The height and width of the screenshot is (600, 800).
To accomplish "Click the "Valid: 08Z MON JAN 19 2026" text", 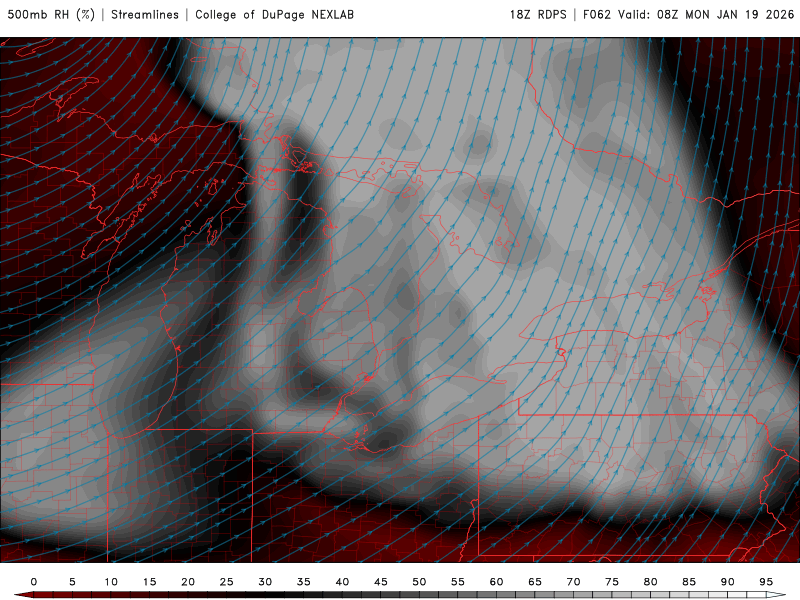I will tap(706, 14).
